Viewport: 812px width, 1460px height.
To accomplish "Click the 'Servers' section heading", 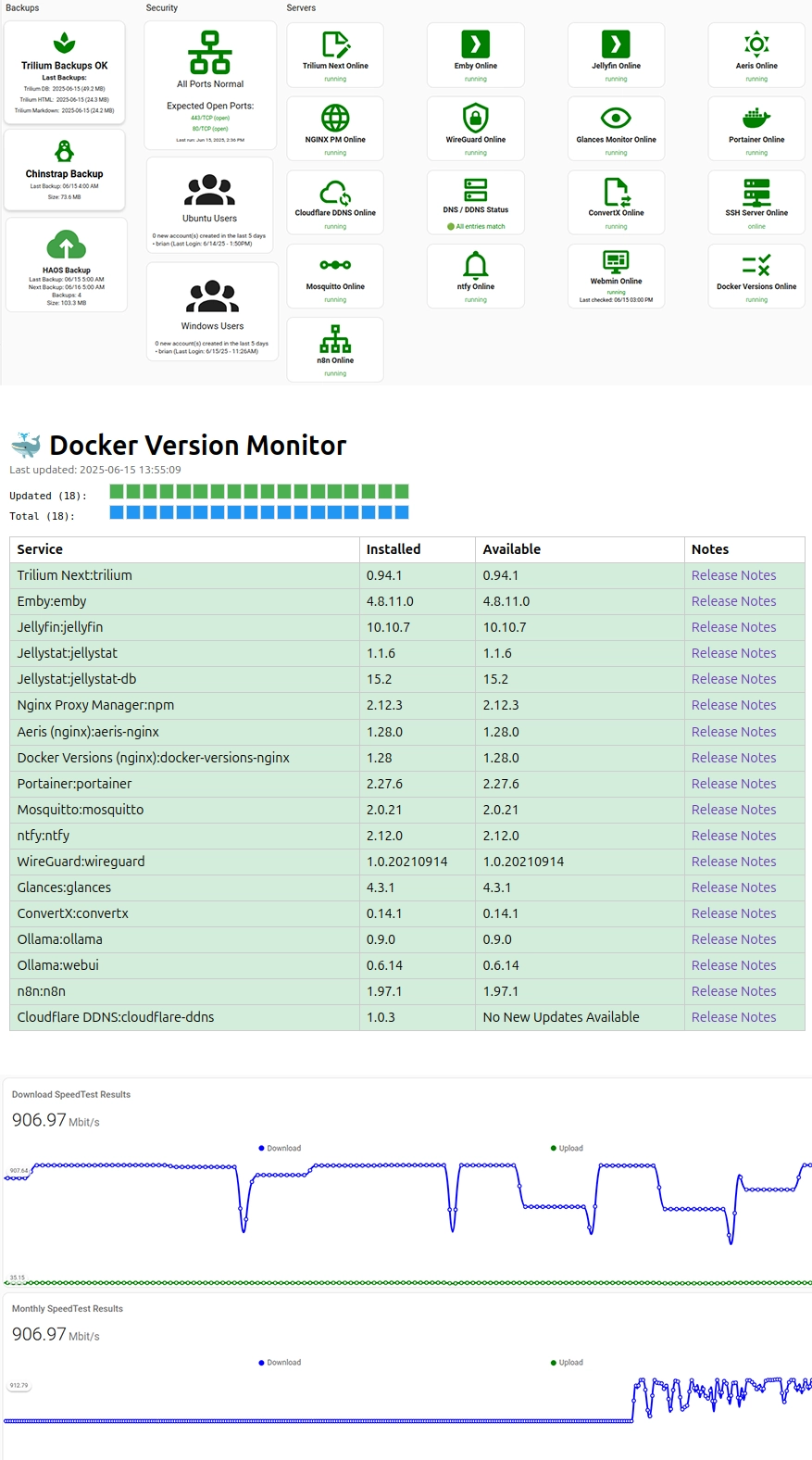I will (x=301, y=7).
